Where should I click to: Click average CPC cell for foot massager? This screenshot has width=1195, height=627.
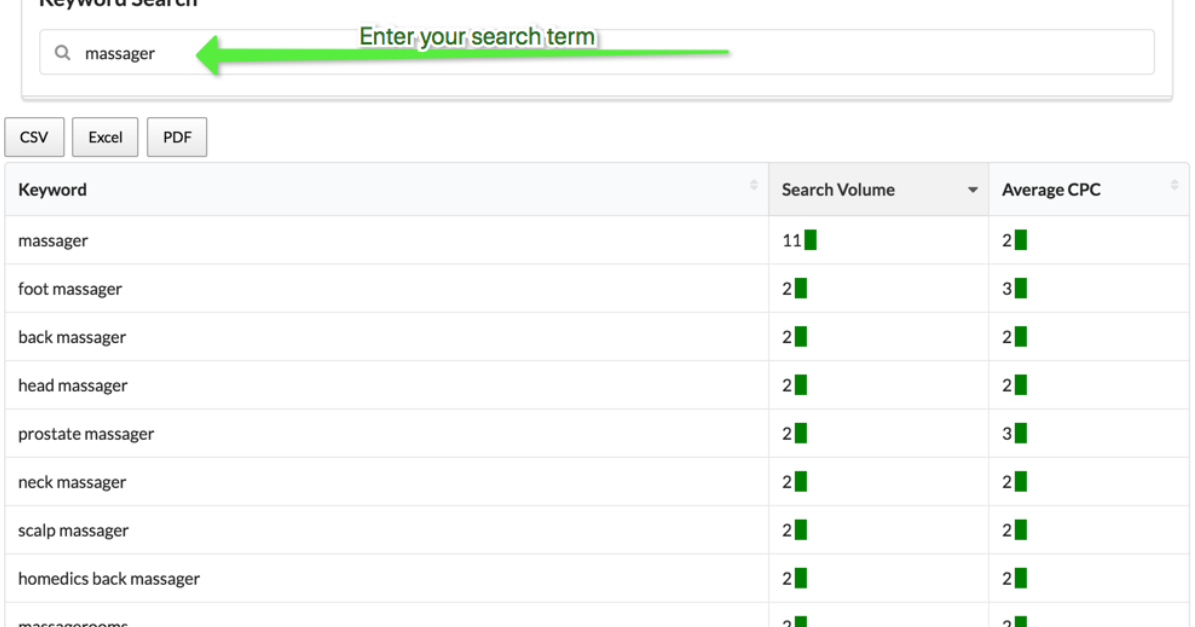click(1089, 289)
